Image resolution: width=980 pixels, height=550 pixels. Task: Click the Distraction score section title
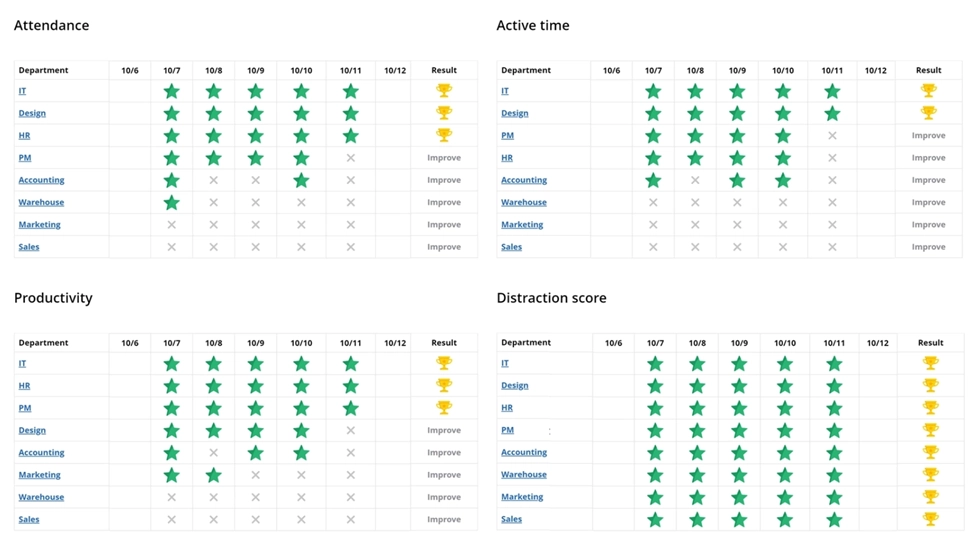551,298
